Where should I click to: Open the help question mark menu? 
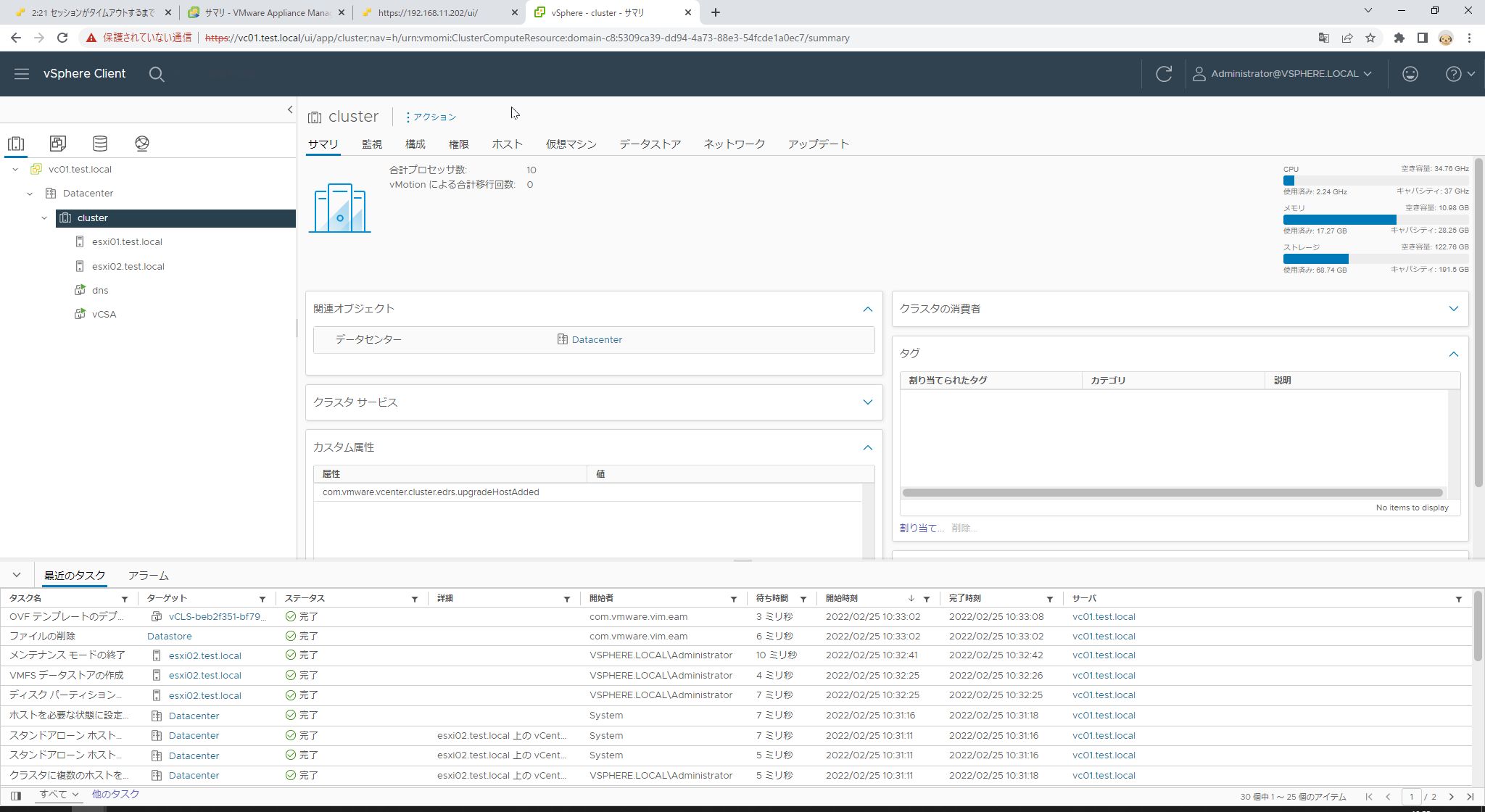(x=1460, y=74)
